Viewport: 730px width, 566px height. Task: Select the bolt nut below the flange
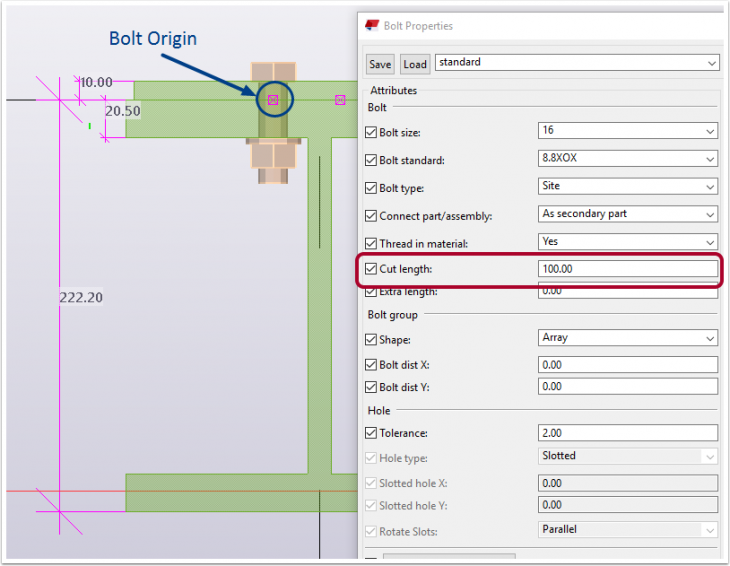(x=273, y=155)
